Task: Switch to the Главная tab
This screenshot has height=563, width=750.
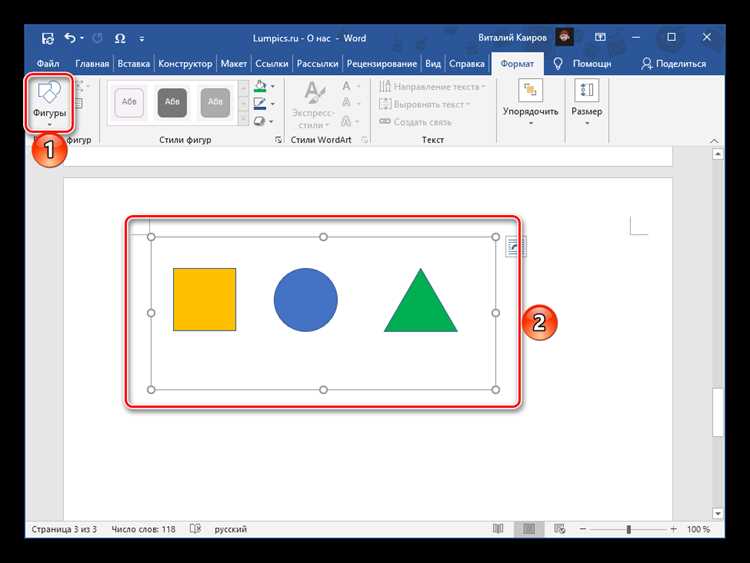Action: pos(92,63)
